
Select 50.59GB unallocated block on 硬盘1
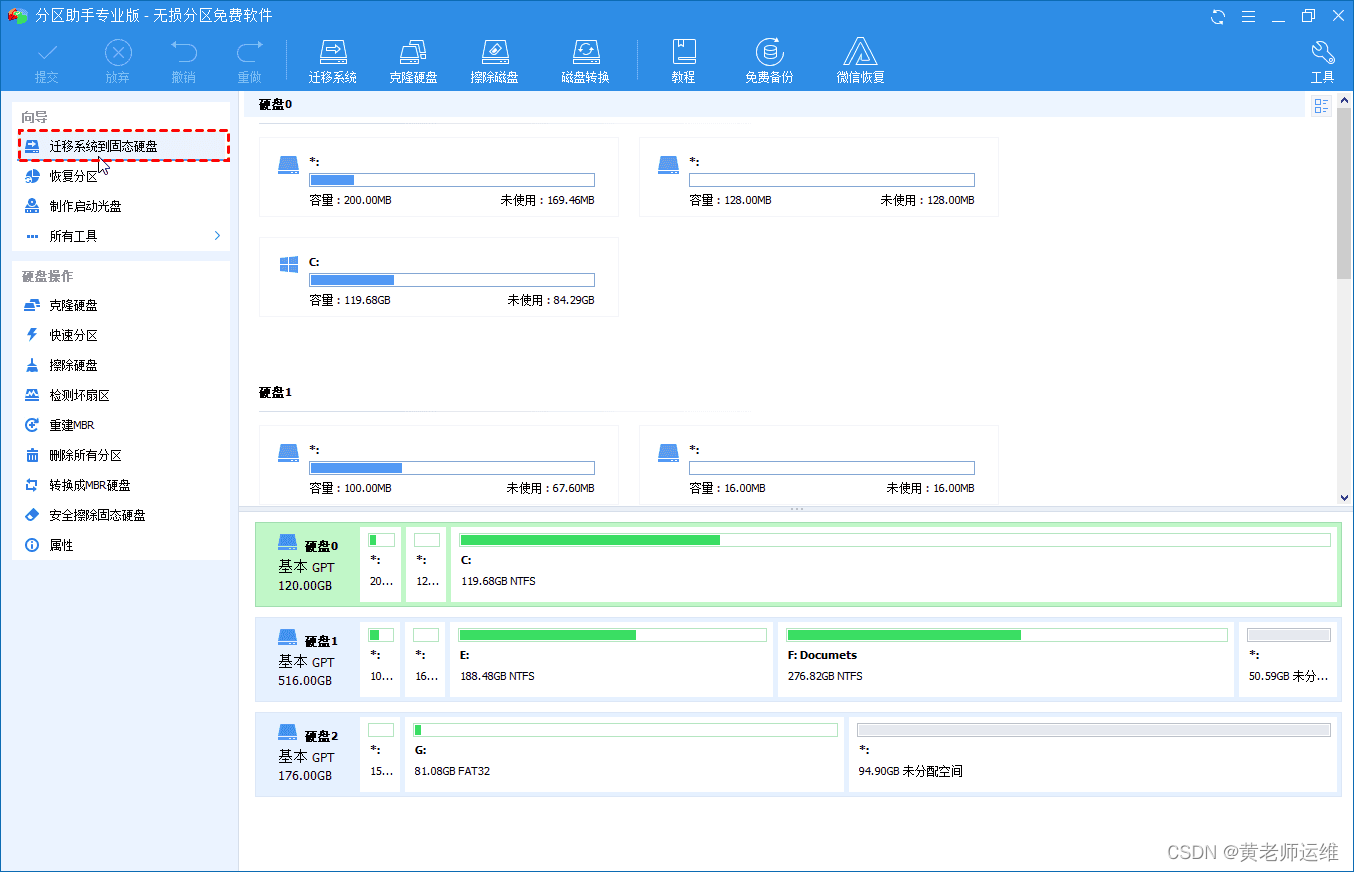click(x=1288, y=660)
